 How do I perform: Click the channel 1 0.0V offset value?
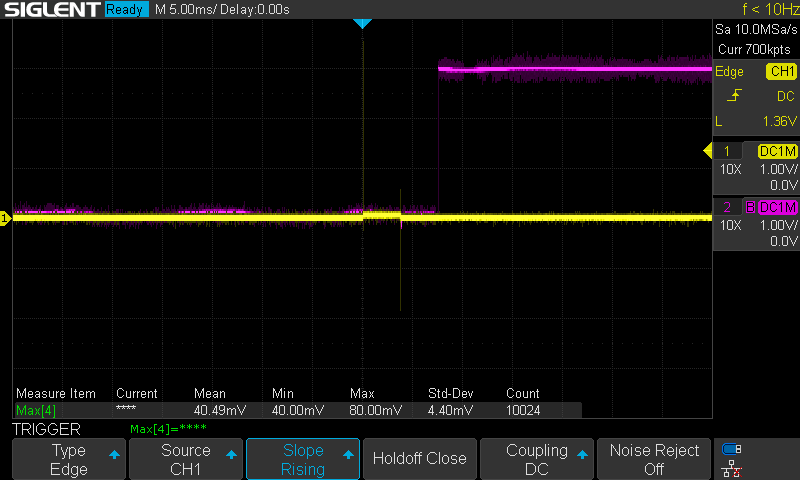(x=783, y=185)
